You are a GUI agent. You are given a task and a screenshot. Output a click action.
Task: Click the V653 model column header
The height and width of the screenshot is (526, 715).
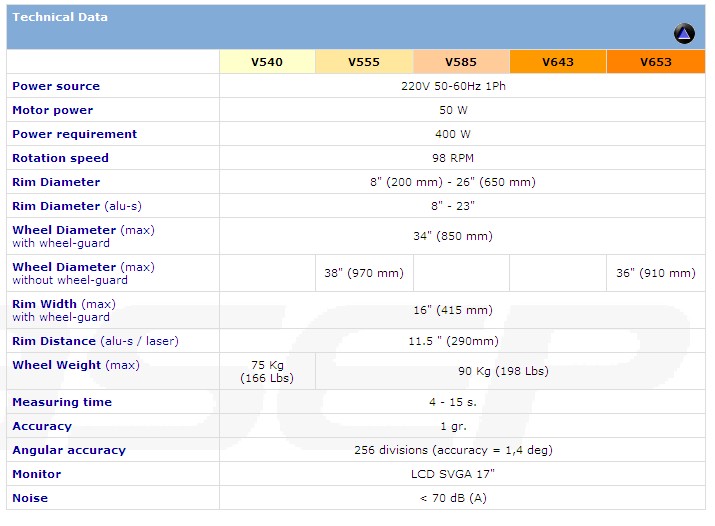point(655,62)
